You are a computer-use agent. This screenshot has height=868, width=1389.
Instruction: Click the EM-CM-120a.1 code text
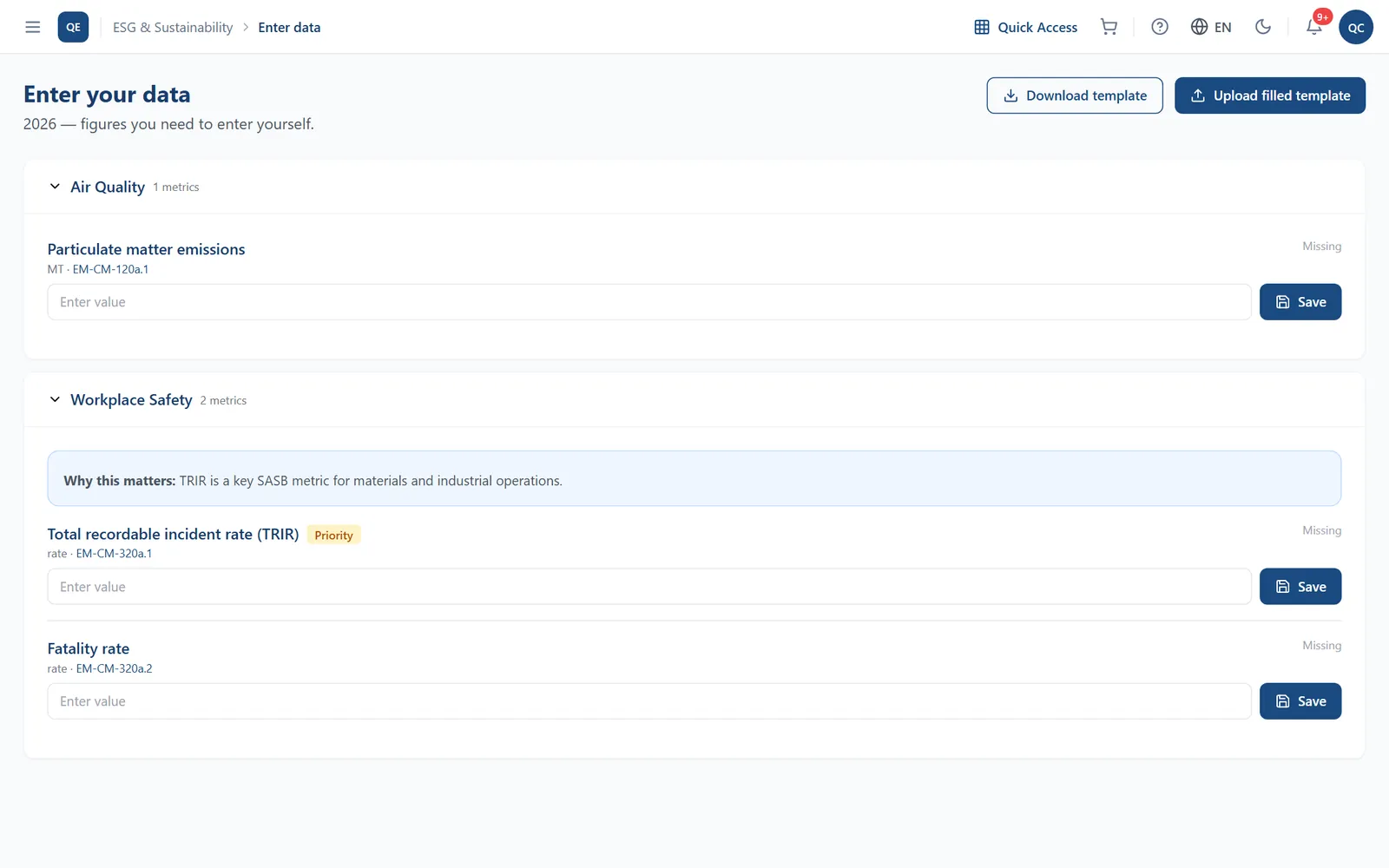click(110, 269)
